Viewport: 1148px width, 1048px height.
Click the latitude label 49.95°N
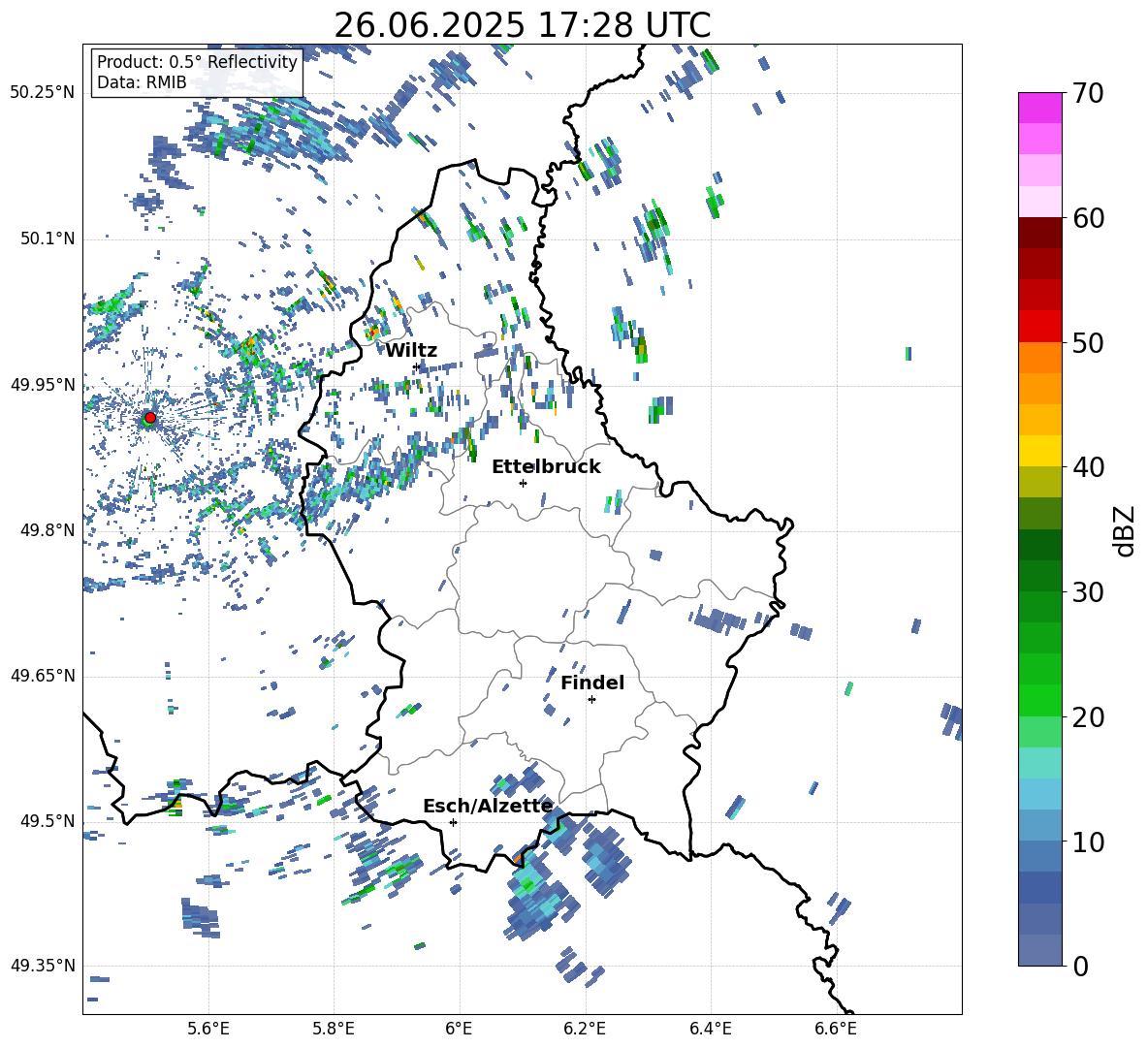tap(43, 384)
